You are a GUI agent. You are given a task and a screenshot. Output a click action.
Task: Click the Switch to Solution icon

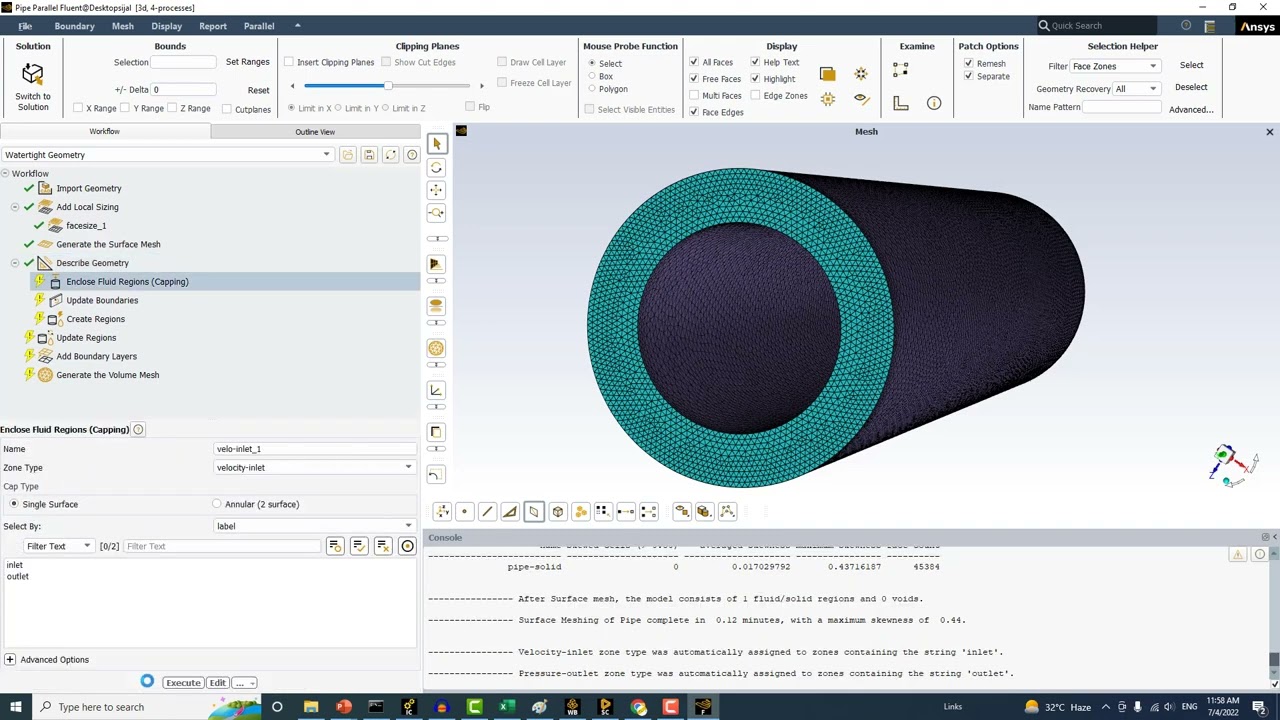coord(32,74)
